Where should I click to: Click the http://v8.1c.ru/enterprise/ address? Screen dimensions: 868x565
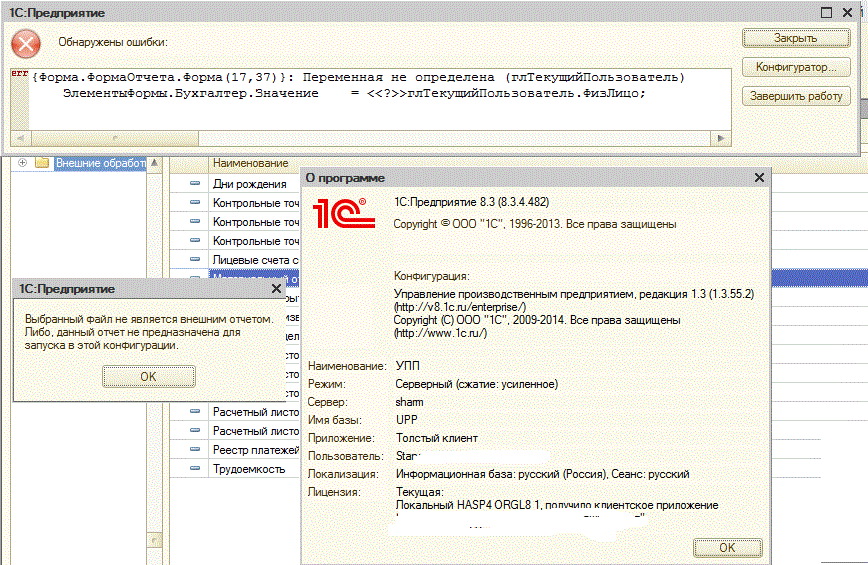[x=460, y=307]
